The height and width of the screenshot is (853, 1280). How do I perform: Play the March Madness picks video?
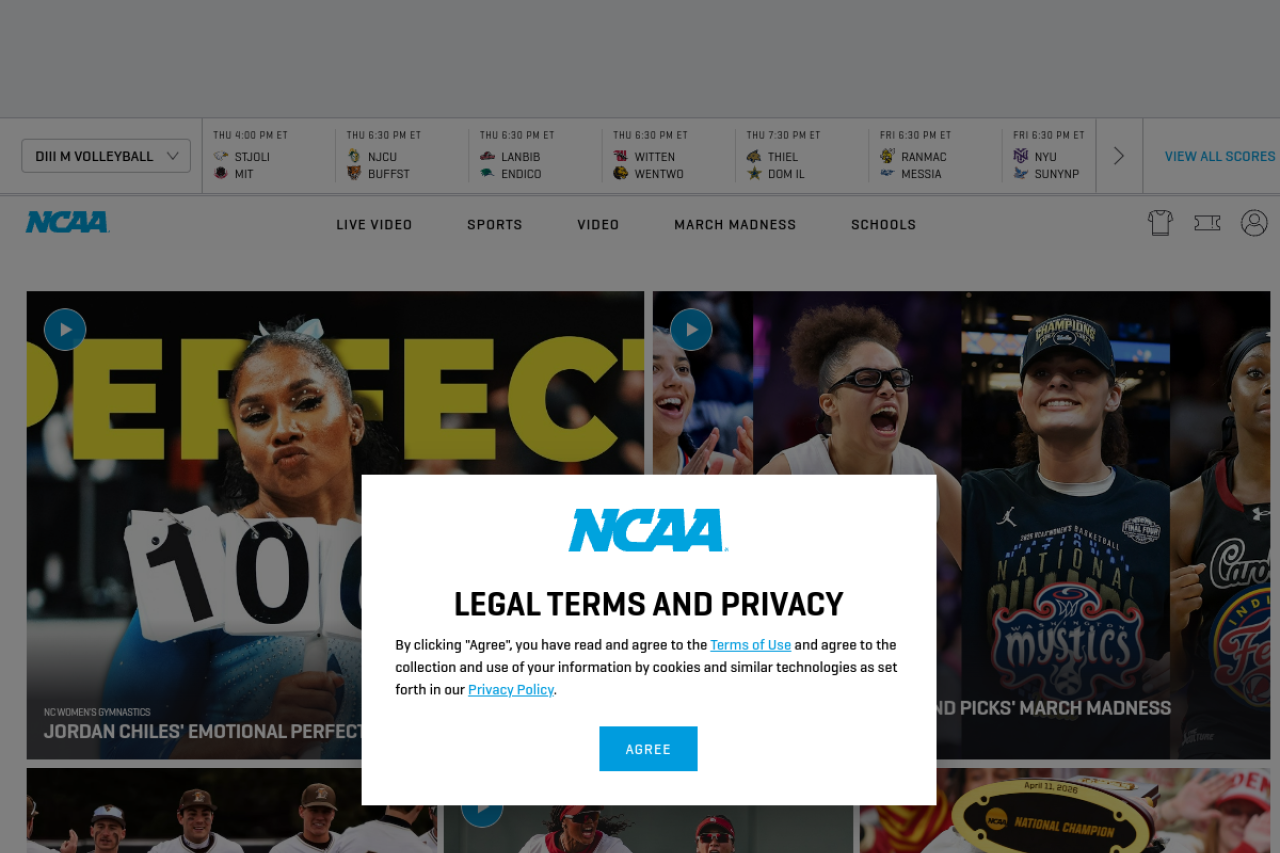tap(691, 329)
